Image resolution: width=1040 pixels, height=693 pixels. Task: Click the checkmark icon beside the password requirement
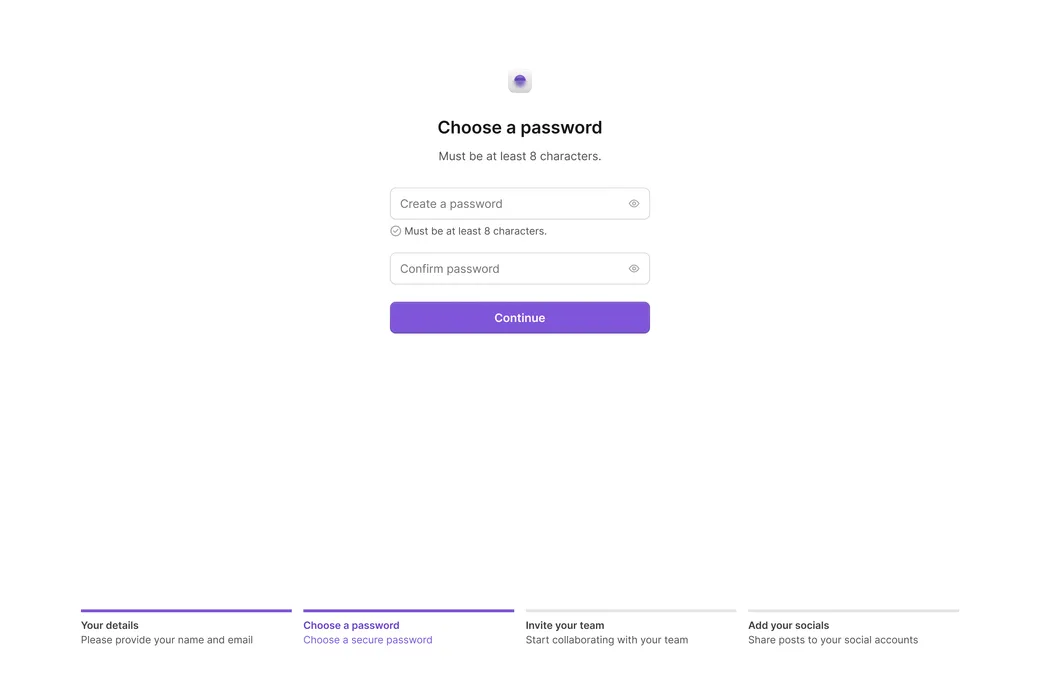point(395,230)
